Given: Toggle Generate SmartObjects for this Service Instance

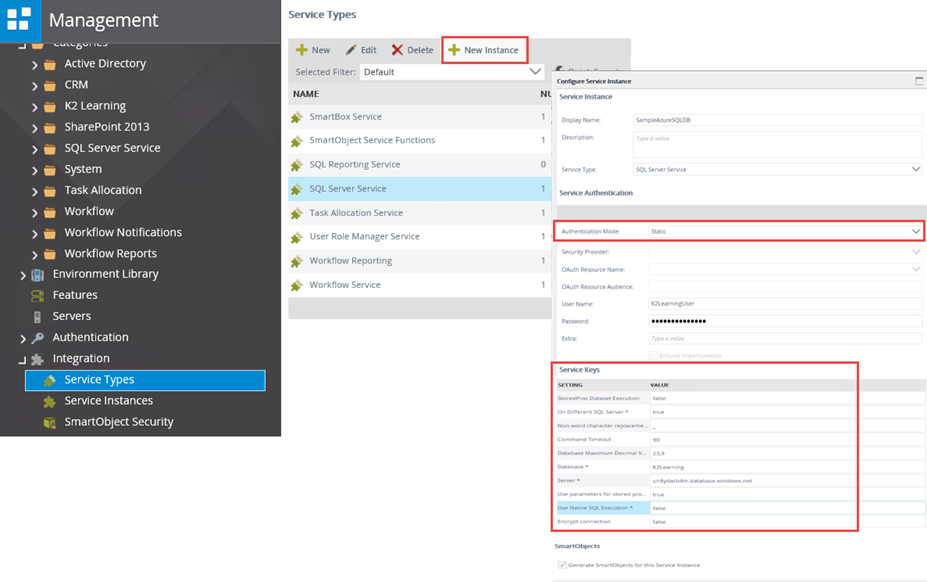Looking at the screenshot, I should (x=562, y=565).
